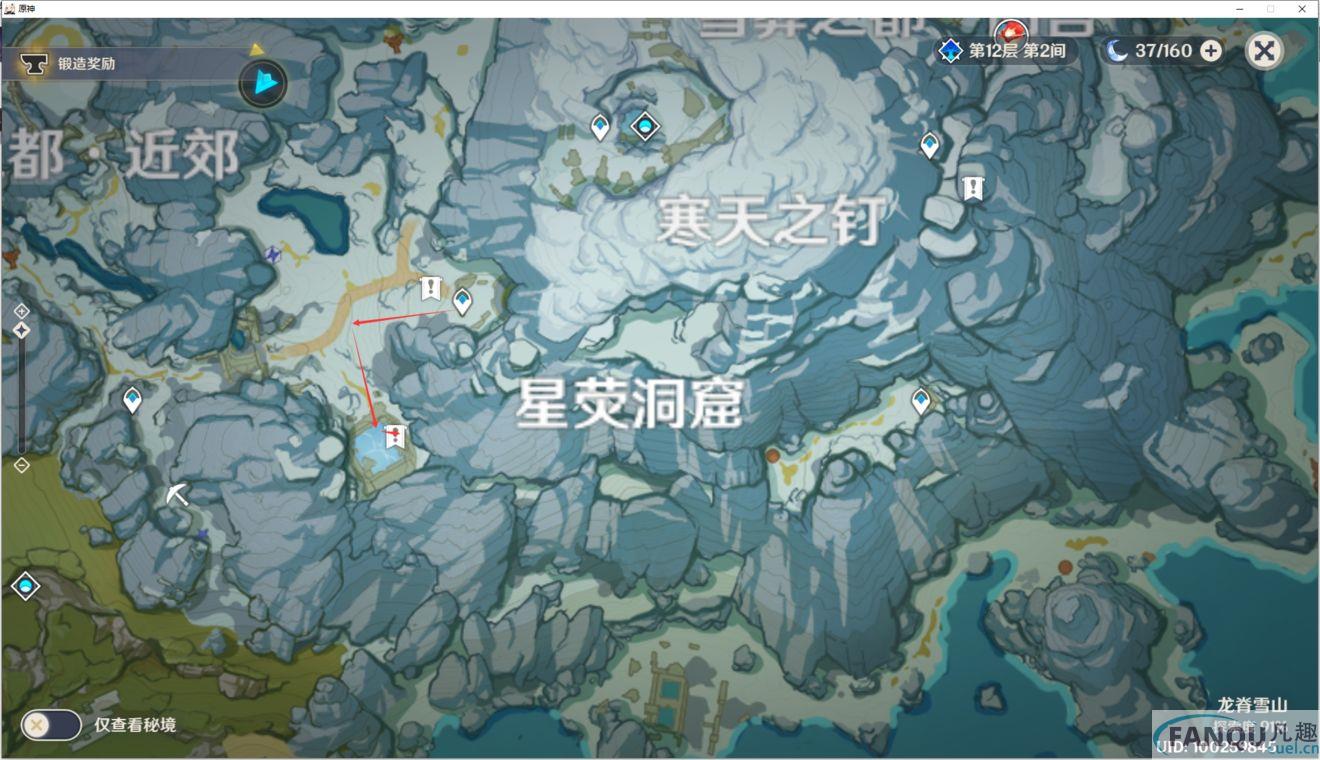The height and width of the screenshot is (760, 1320).
Task: Click the quest marker east of 寒天之钉
Action: coord(973,187)
